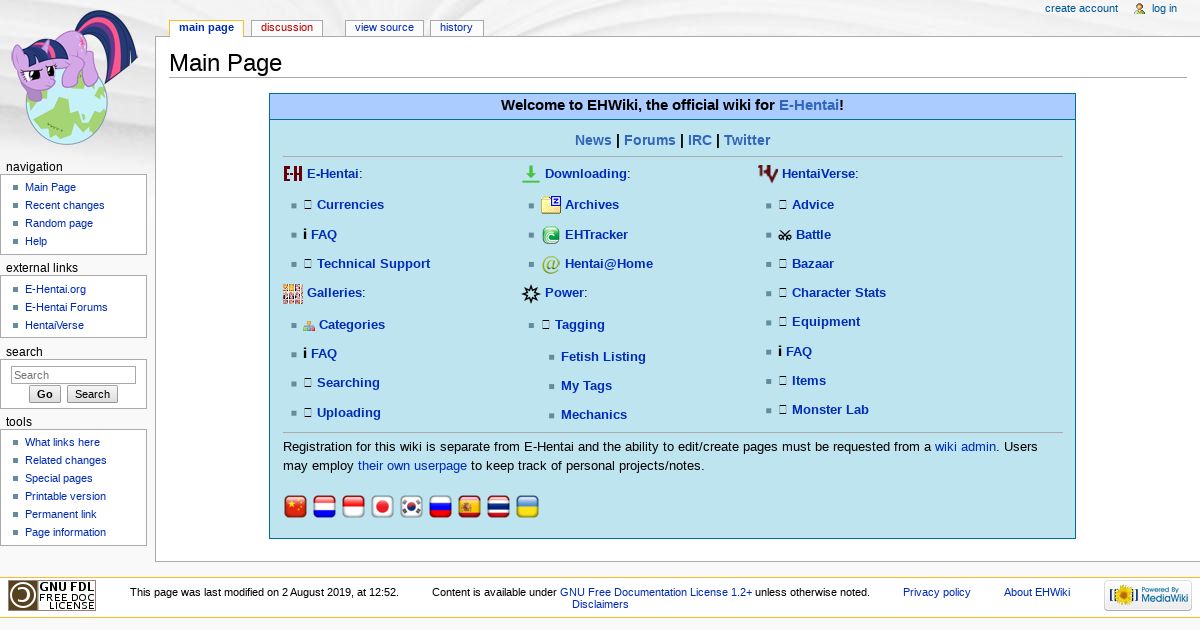Click the HentaiVerse HV logo icon
The height and width of the screenshot is (630, 1200).
[767, 174]
